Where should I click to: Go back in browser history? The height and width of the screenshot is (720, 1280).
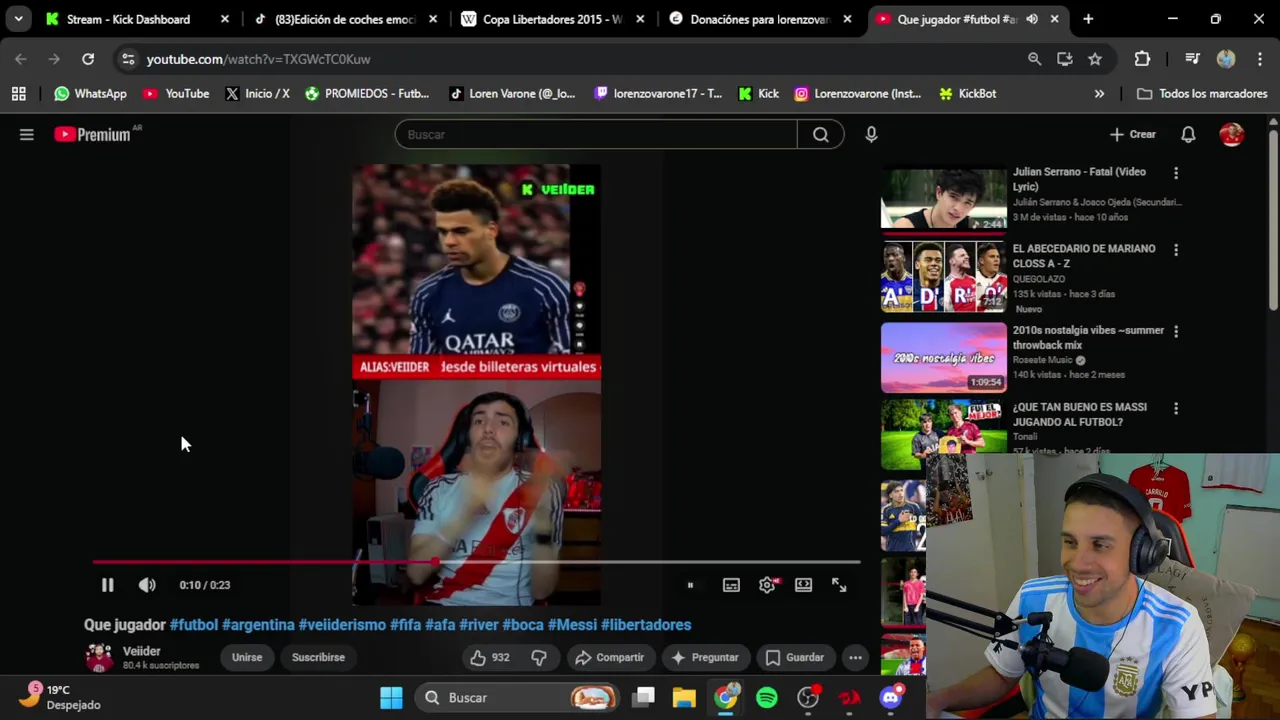[21, 59]
